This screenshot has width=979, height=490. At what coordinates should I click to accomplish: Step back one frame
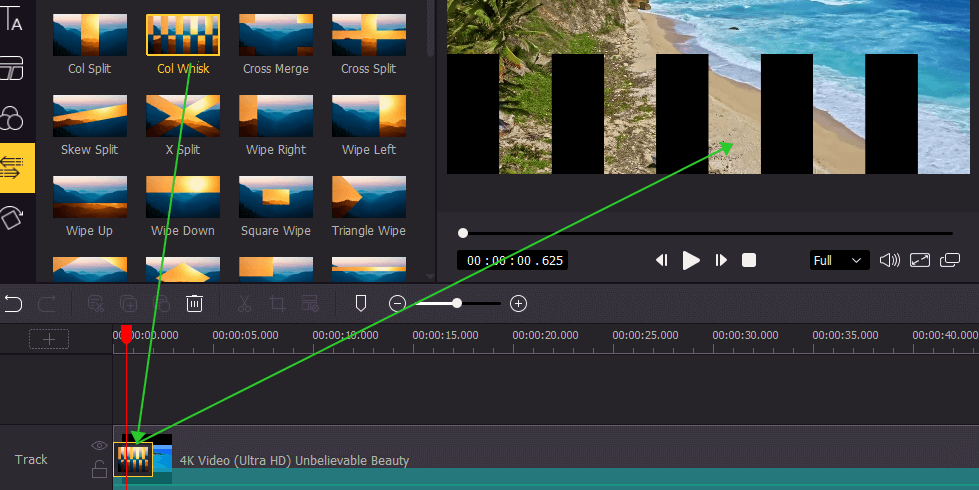tap(661, 260)
